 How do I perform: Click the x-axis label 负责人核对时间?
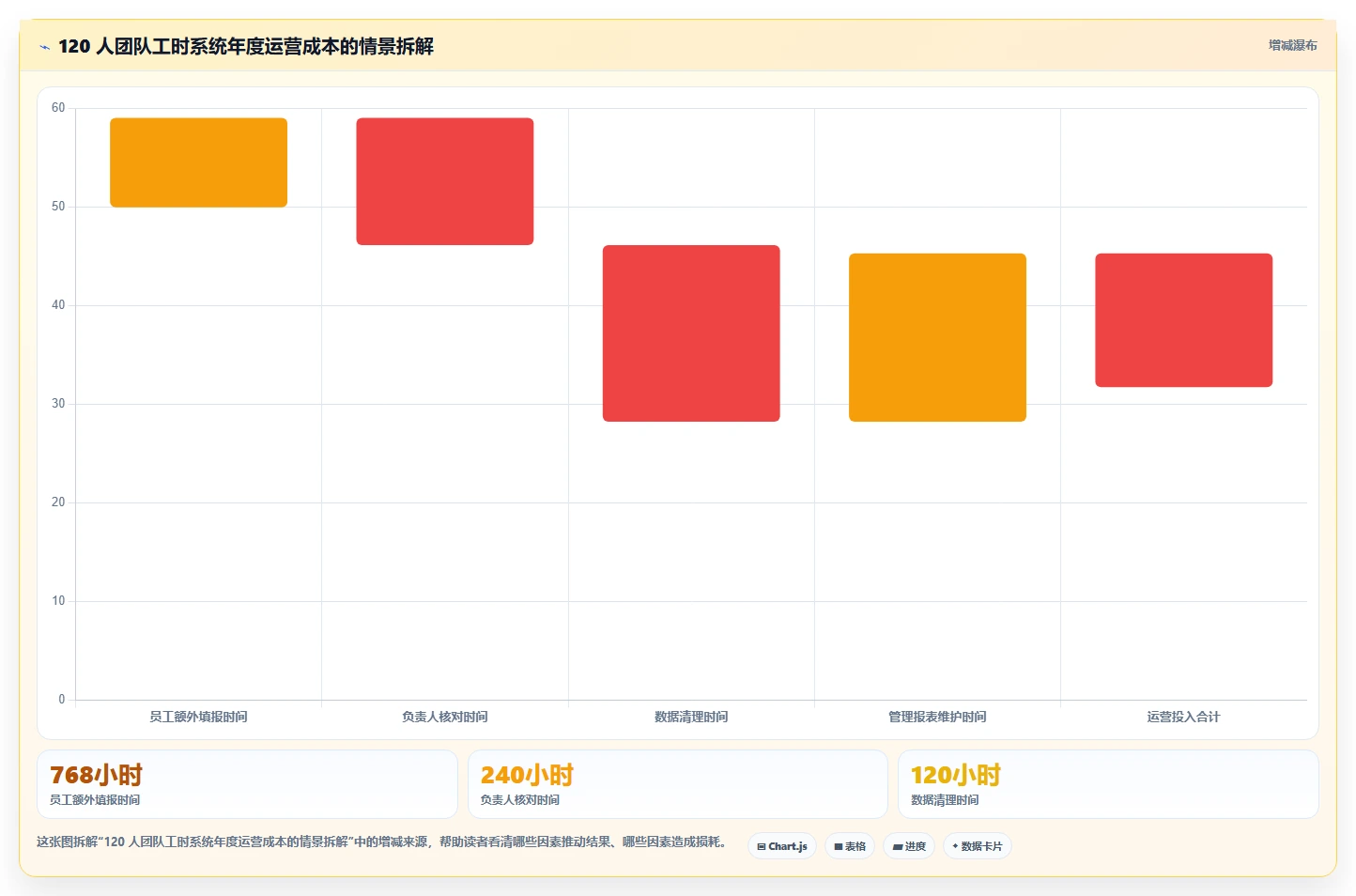tap(445, 717)
